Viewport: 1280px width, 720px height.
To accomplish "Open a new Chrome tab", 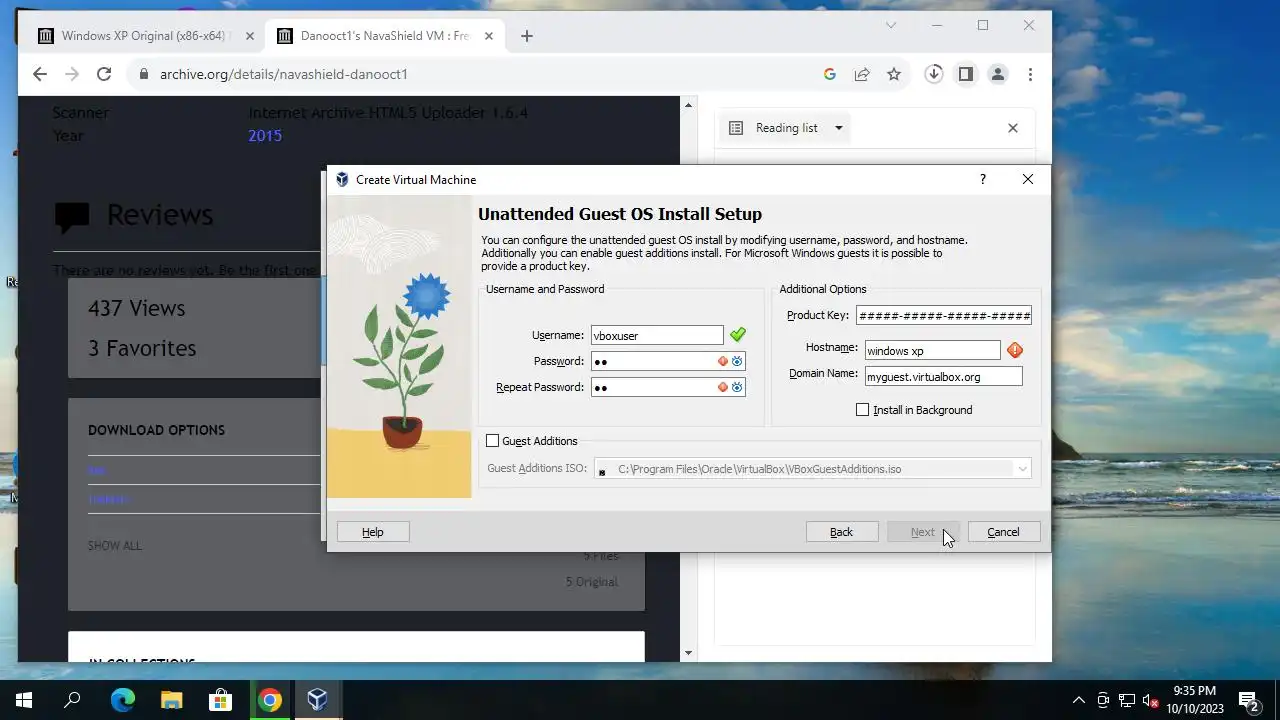I will 527,36.
